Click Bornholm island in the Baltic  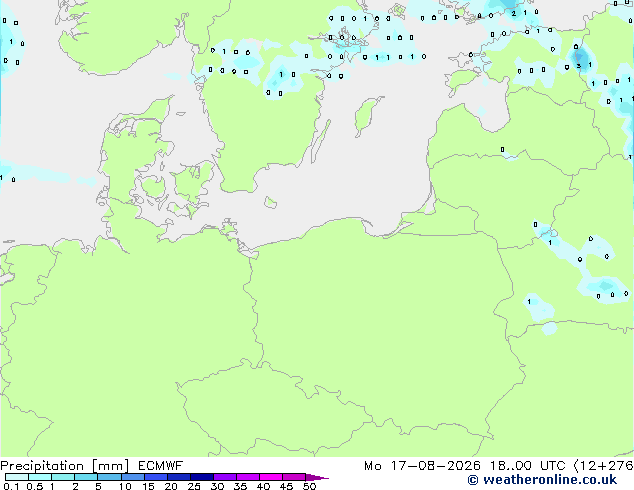click(x=271, y=202)
